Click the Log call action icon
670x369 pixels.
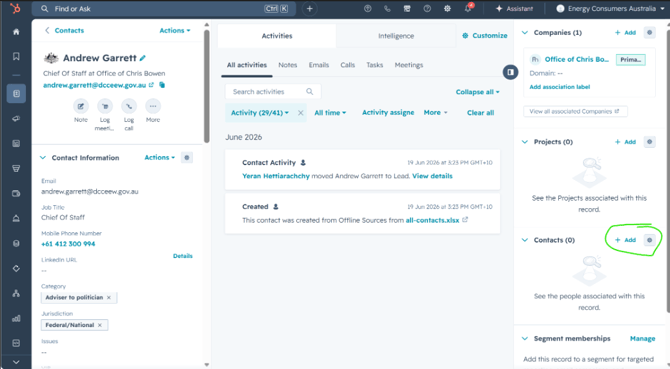click(129, 106)
